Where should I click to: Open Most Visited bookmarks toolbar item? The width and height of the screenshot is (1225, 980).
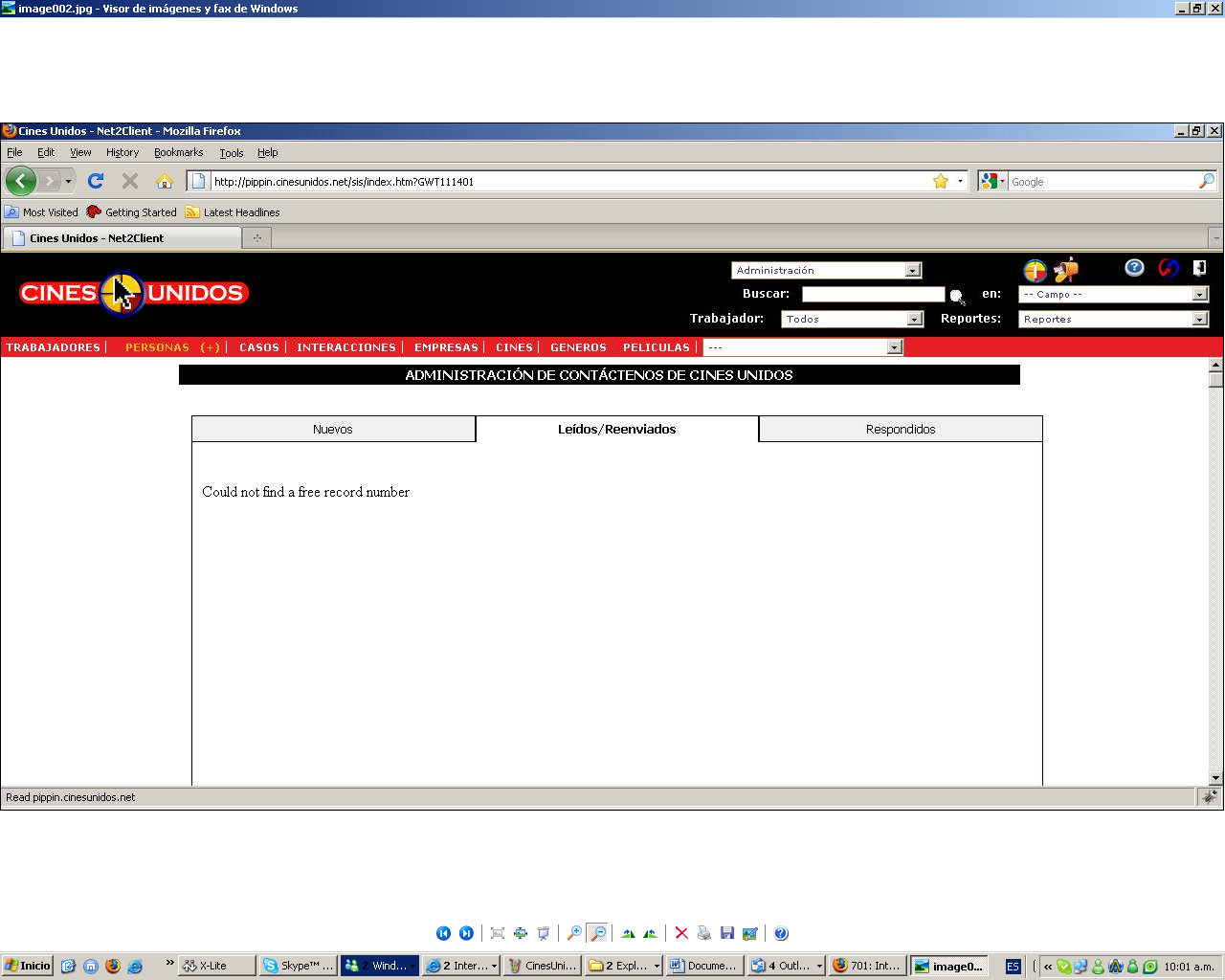pyautogui.click(x=41, y=212)
